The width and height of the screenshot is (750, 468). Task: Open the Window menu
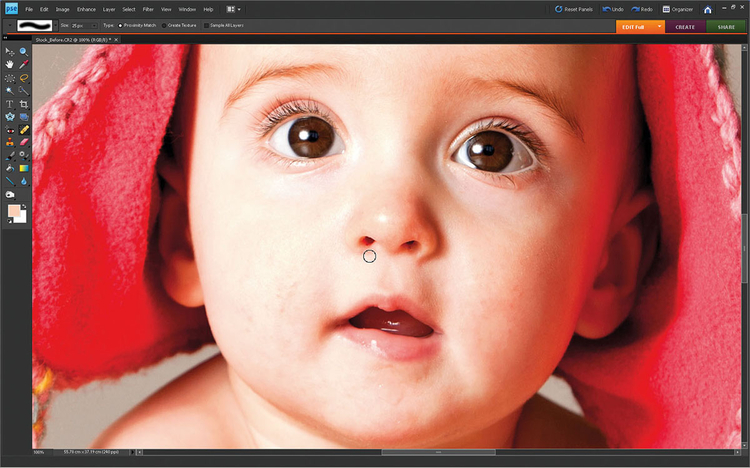(187, 10)
